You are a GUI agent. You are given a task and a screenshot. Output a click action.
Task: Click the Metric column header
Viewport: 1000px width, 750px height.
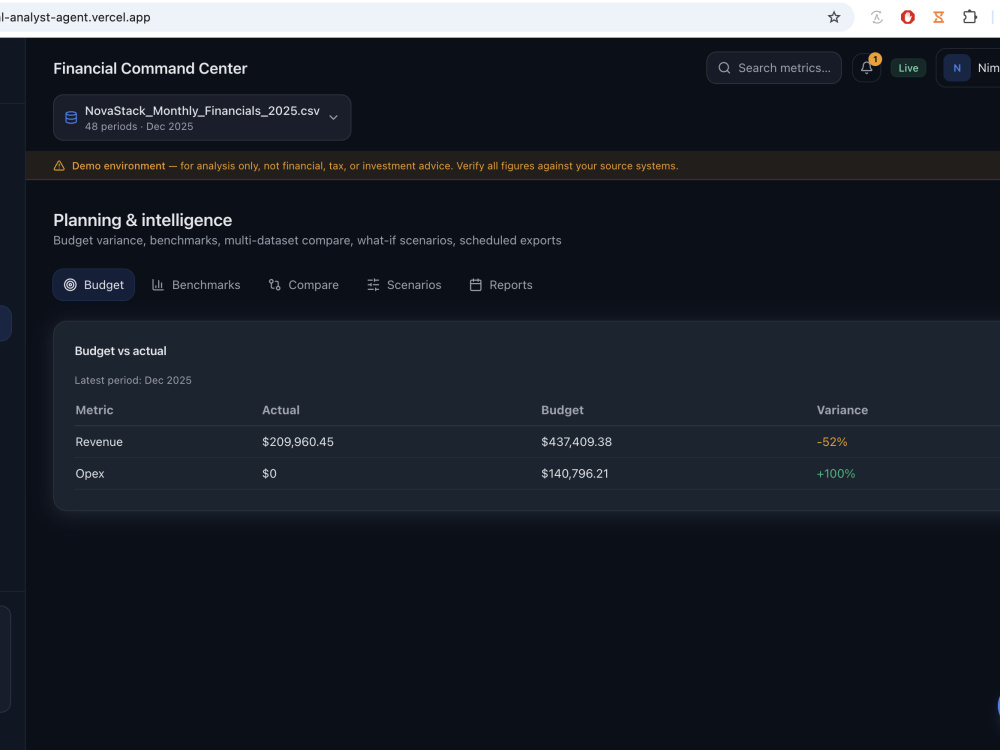(x=94, y=410)
